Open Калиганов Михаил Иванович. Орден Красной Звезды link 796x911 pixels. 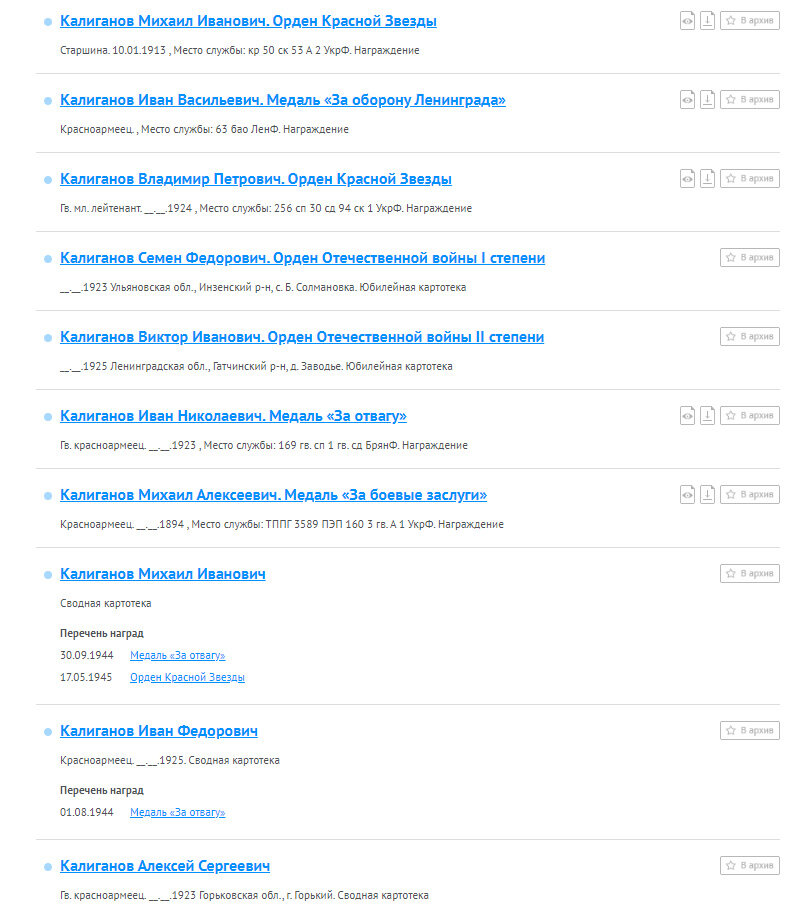click(248, 21)
